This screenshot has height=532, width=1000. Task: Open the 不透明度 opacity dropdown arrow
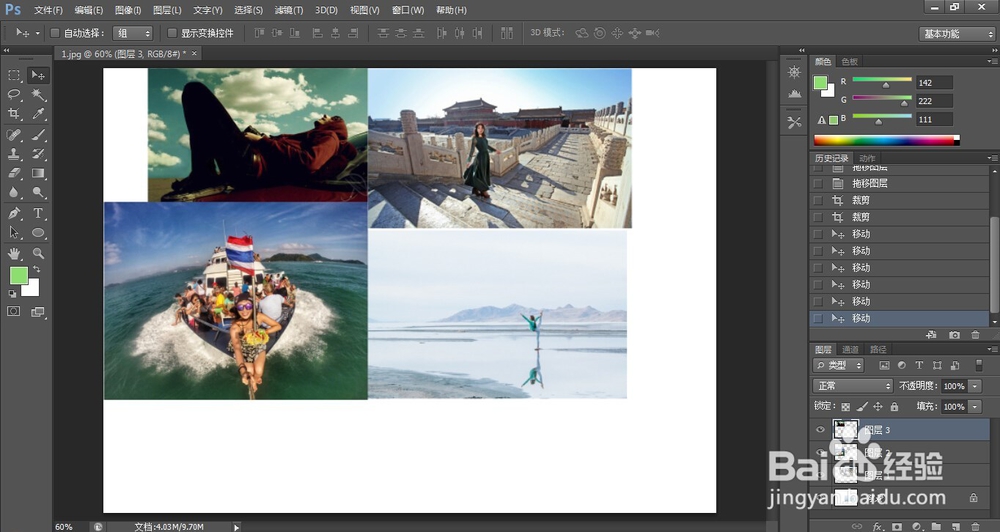975,386
